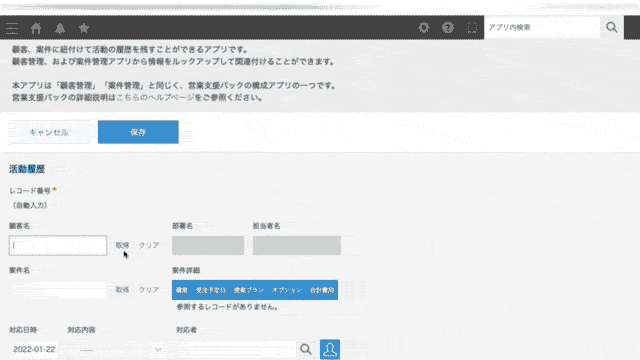This screenshot has height=360, width=640.
Task: Open the こちらのヘルプページ link
Action: coord(156,98)
